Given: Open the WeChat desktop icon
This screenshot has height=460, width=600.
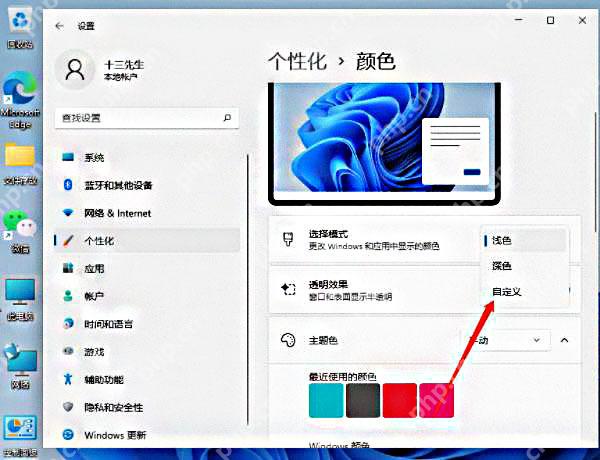Looking at the screenshot, I should pyautogui.click(x=20, y=233).
